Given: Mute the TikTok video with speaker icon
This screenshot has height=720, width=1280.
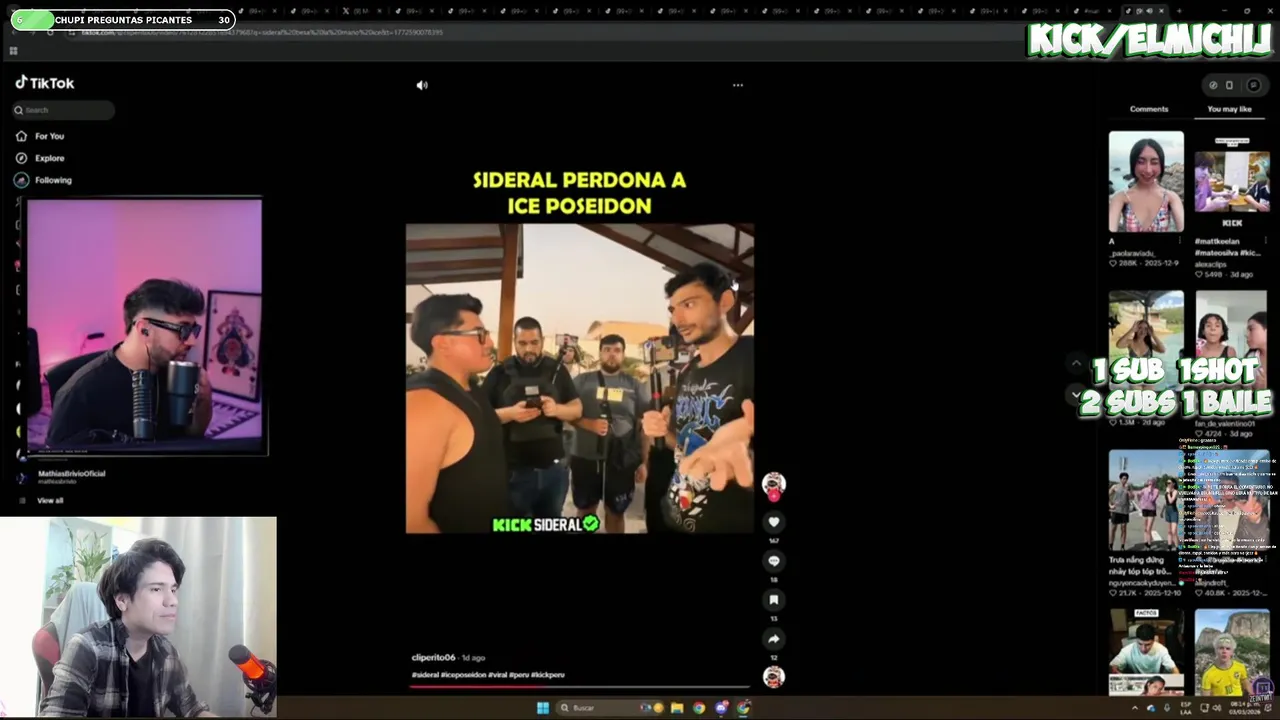Looking at the screenshot, I should [422, 85].
